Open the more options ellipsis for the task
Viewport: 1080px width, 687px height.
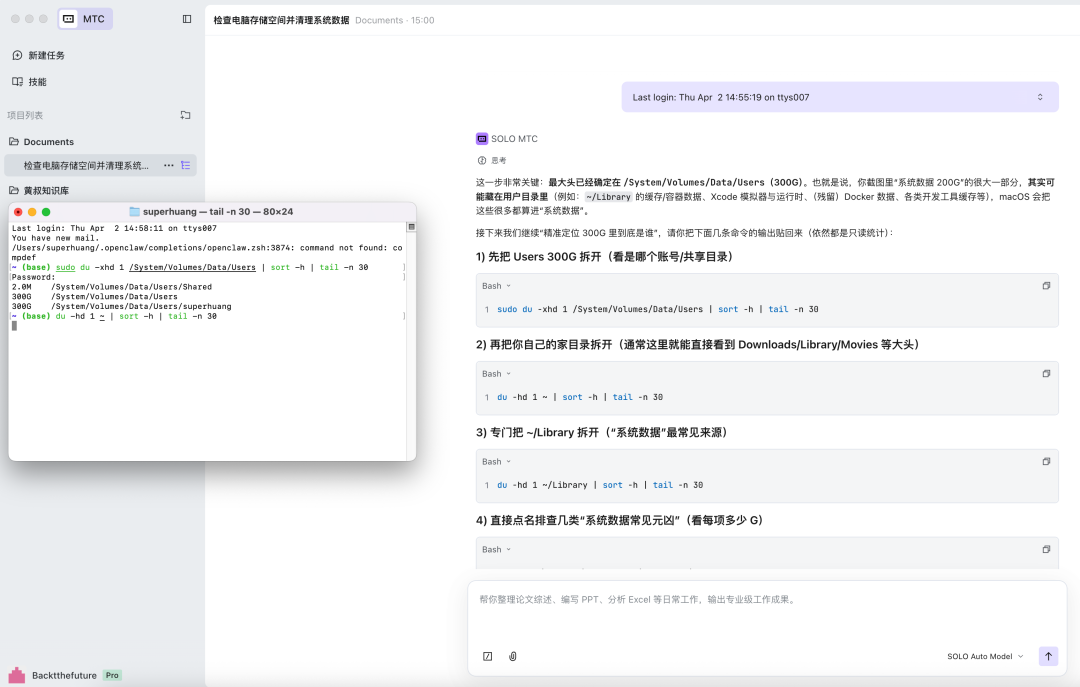click(x=168, y=165)
